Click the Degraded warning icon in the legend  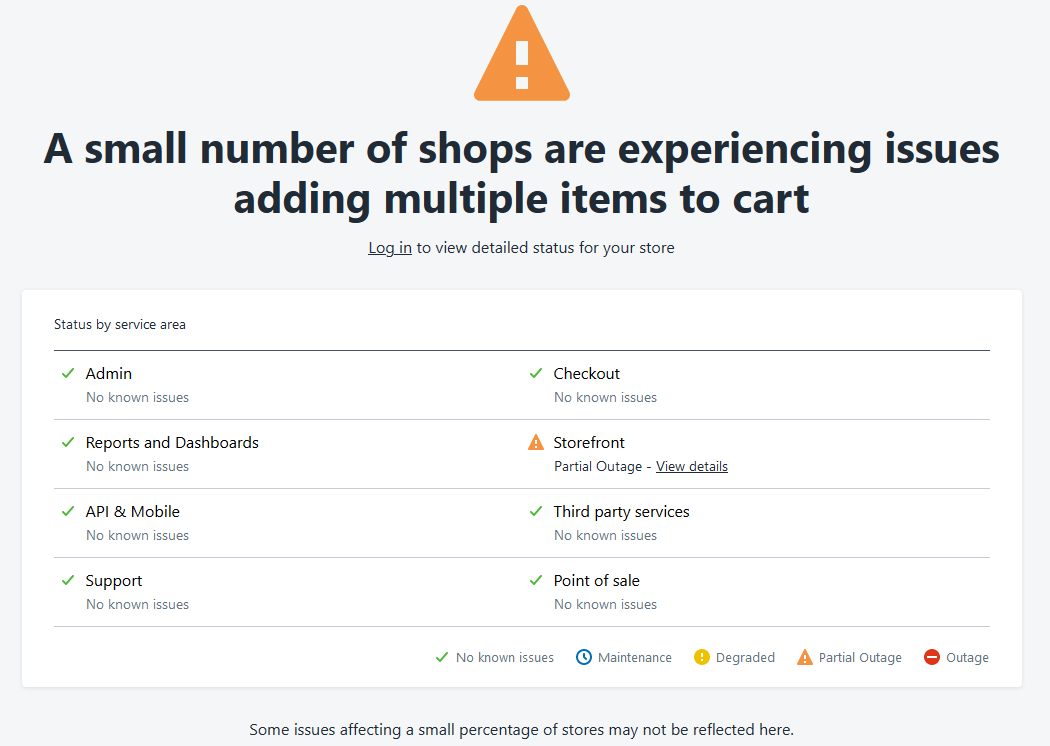(700, 657)
